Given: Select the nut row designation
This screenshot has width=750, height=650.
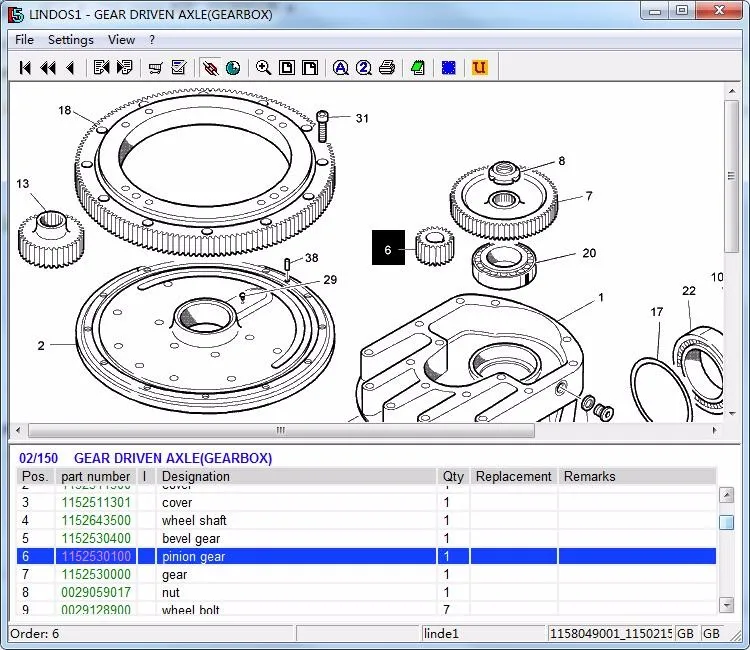Looking at the screenshot, I should [x=171, y=593].
